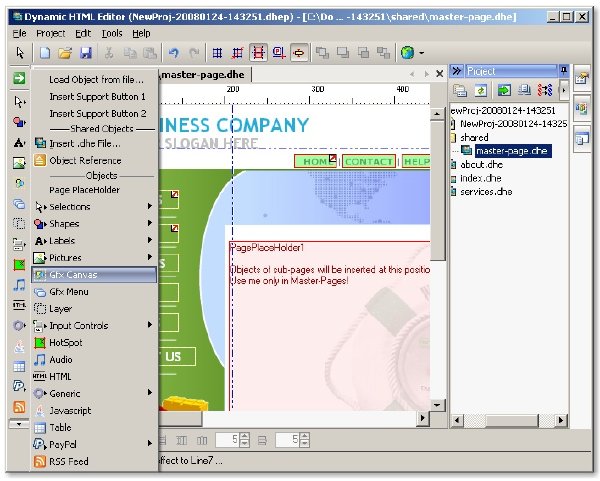
Task: Choose Insert Support Button 2
Action: click(94, 114)
